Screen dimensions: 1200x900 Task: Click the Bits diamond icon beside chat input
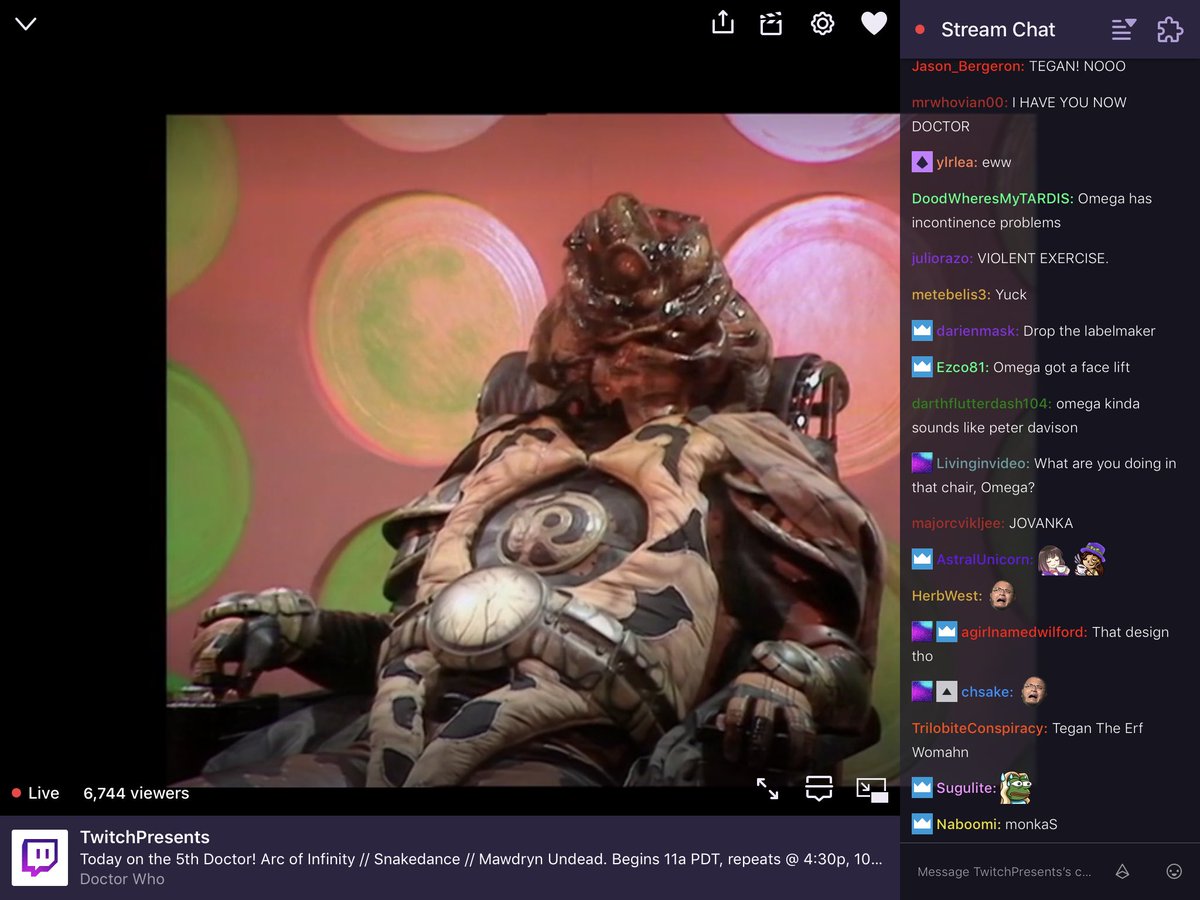[x=1121, y=871]
